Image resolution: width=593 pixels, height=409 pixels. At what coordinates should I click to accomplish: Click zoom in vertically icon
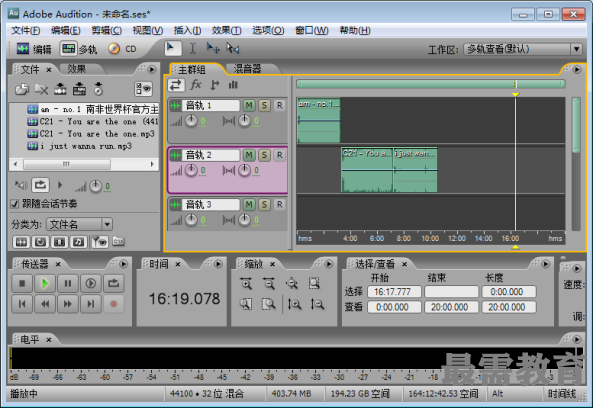coord(294,304)
